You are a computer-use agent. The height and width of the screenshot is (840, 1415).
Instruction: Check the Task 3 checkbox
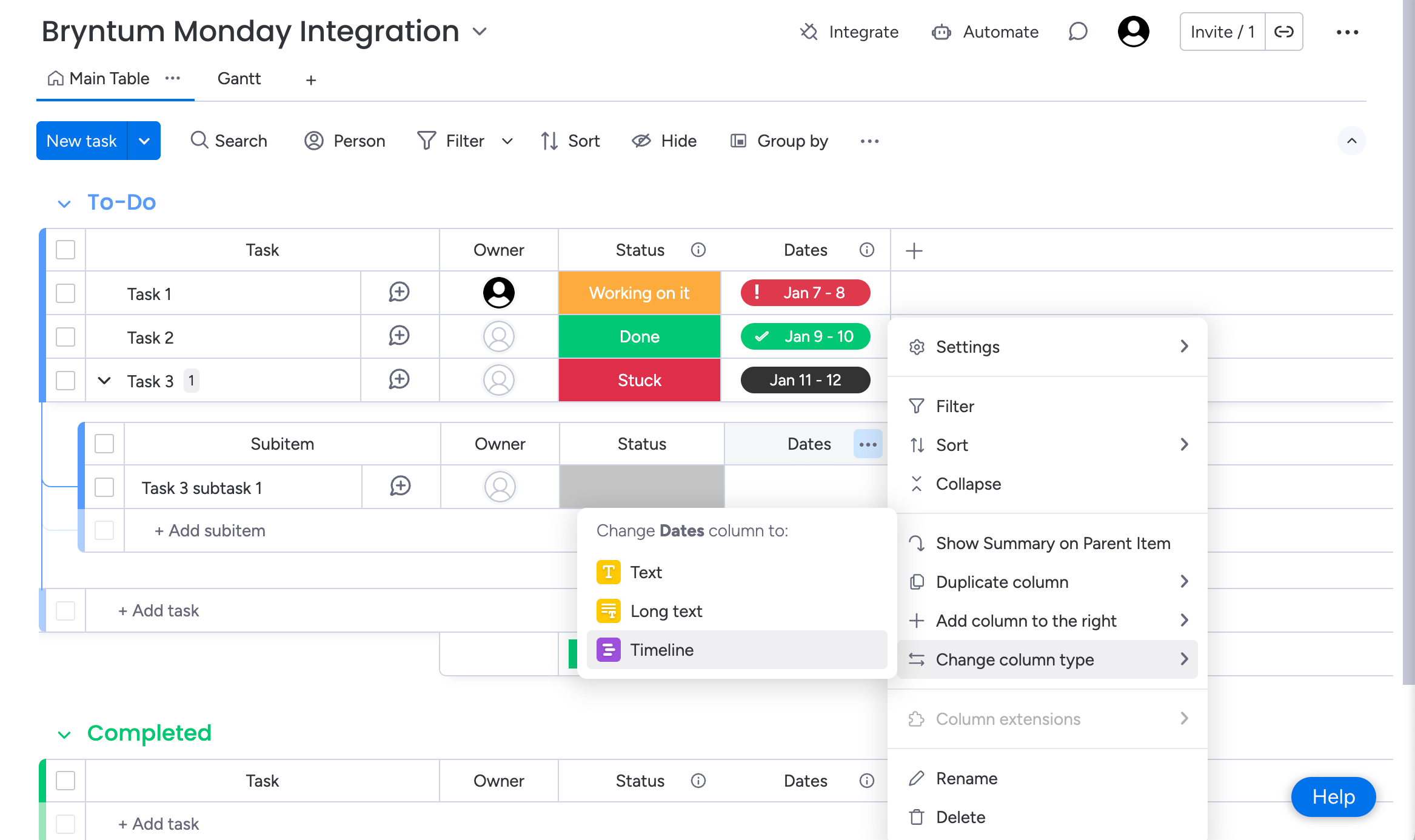(65, 381)
